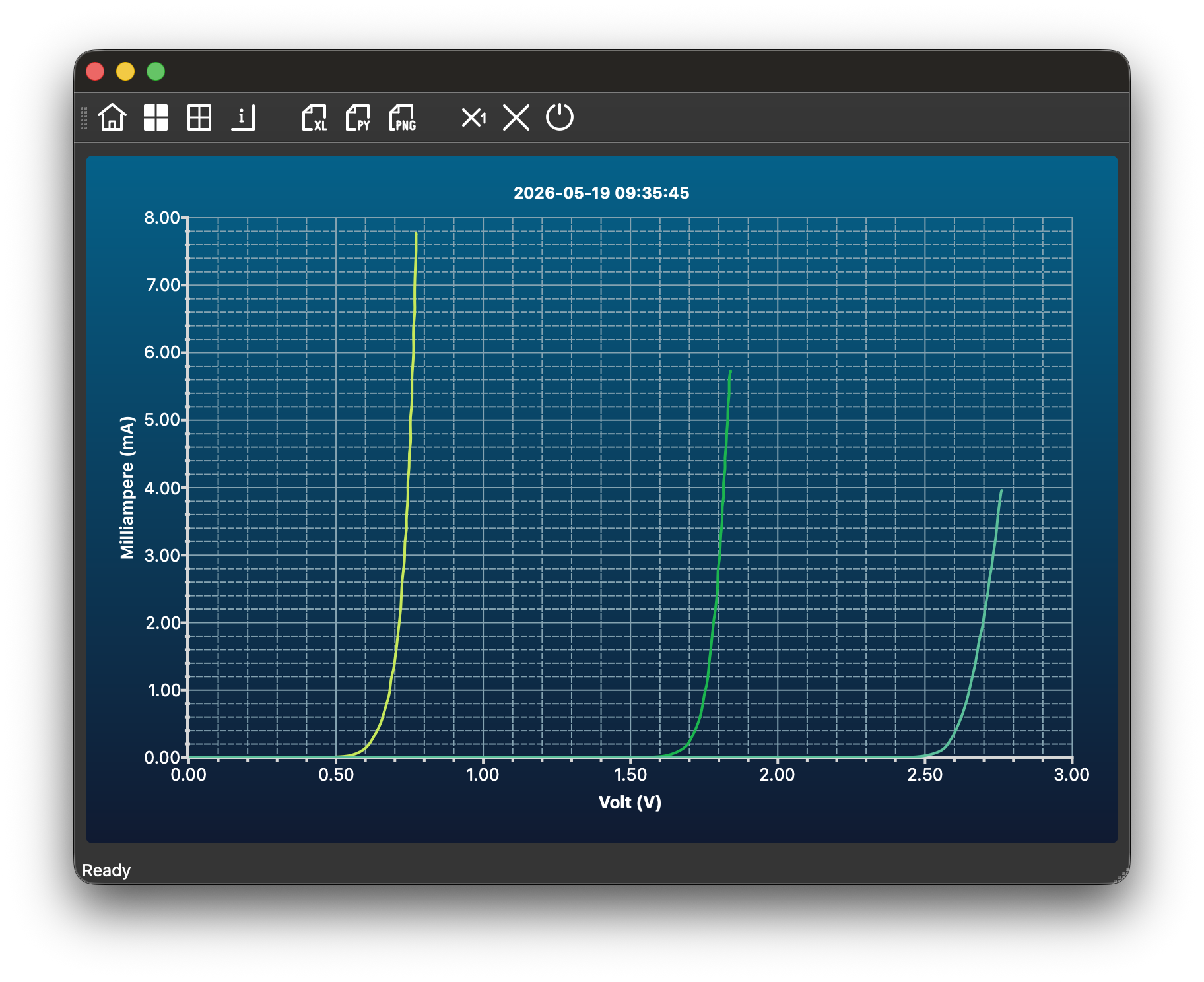Click the X1 remove-one icon

[x=473, y=117]
